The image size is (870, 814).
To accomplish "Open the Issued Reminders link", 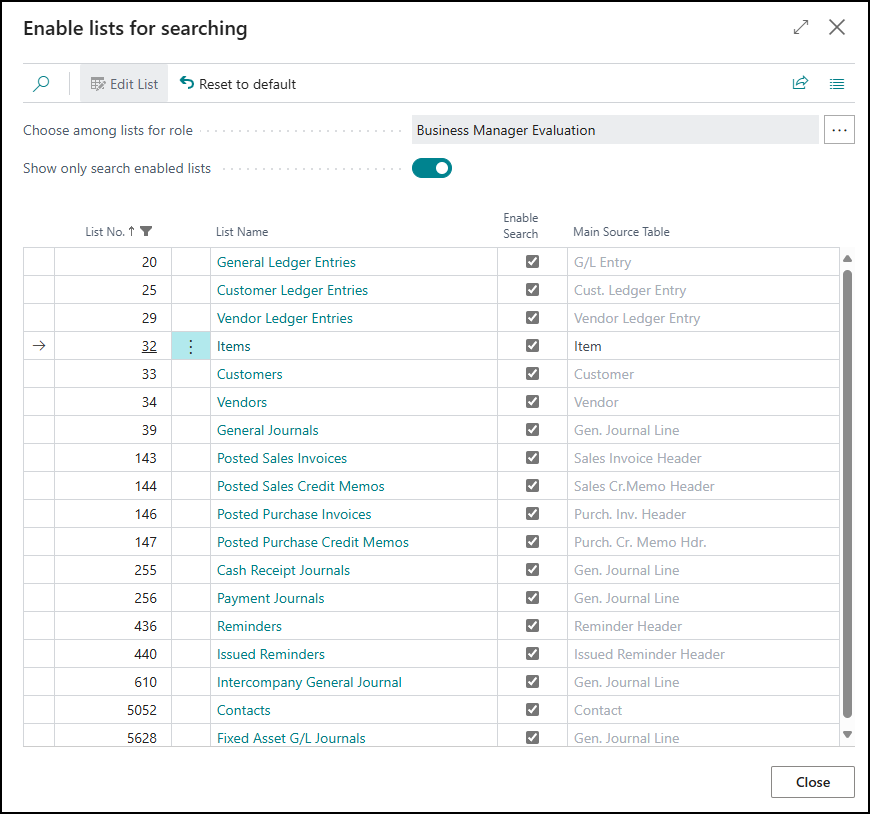I will pos(270,654).
